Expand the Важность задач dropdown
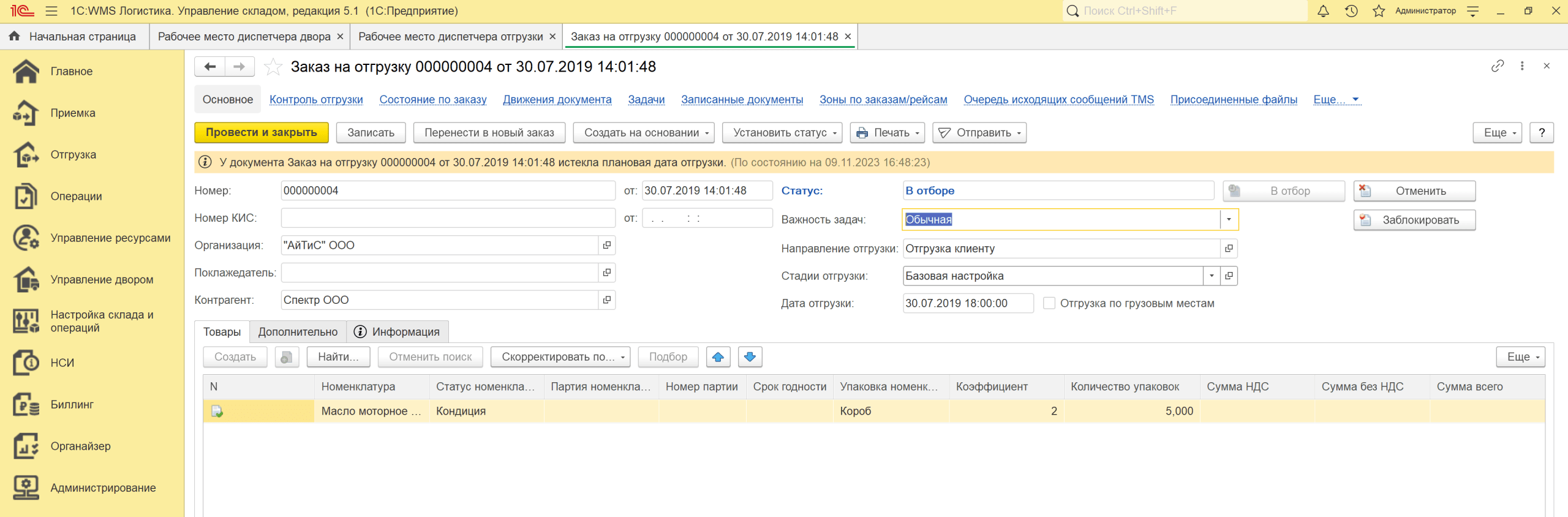Viewport: 1568px width, 517px height. point(1229,219)
